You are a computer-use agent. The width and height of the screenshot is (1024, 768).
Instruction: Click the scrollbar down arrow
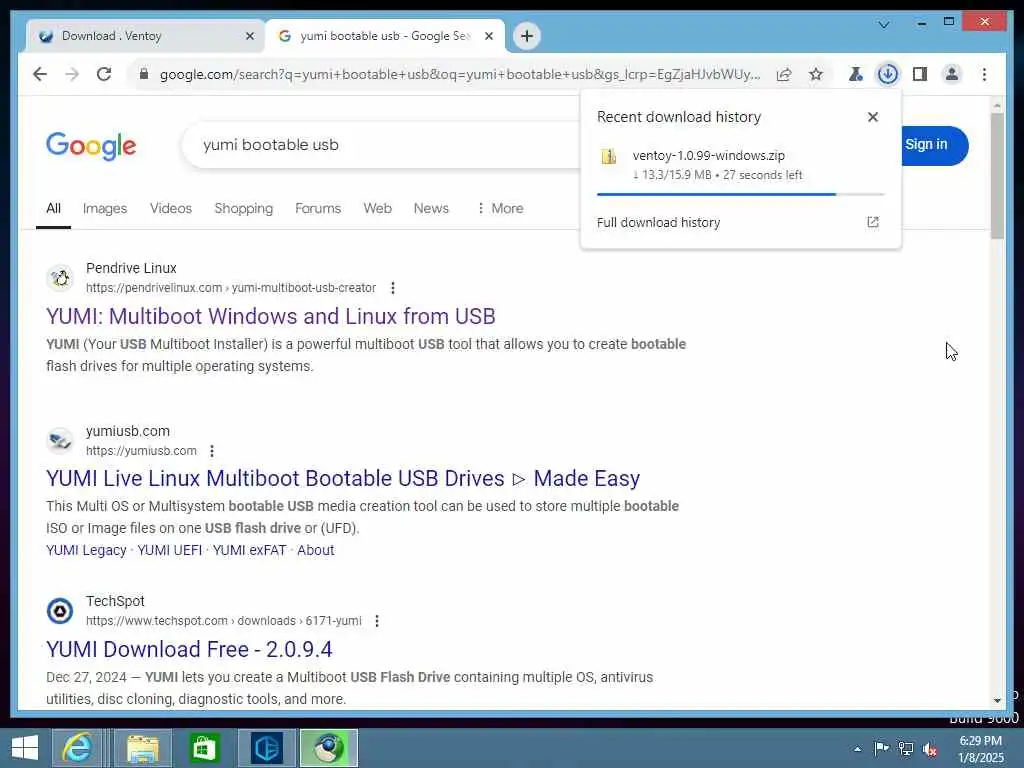(997, 701)
